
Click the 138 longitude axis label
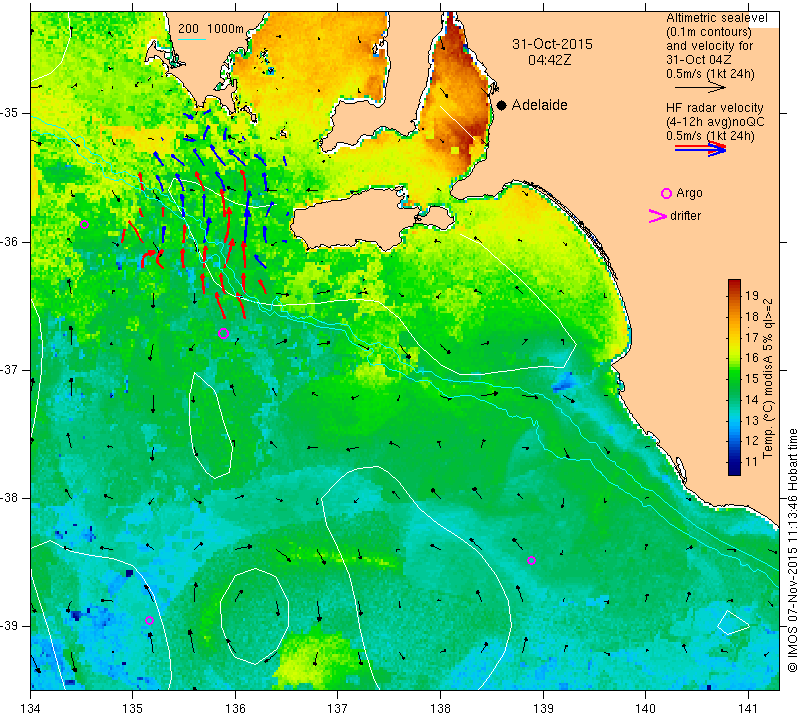pyautogui.click(x=440, y=709)
